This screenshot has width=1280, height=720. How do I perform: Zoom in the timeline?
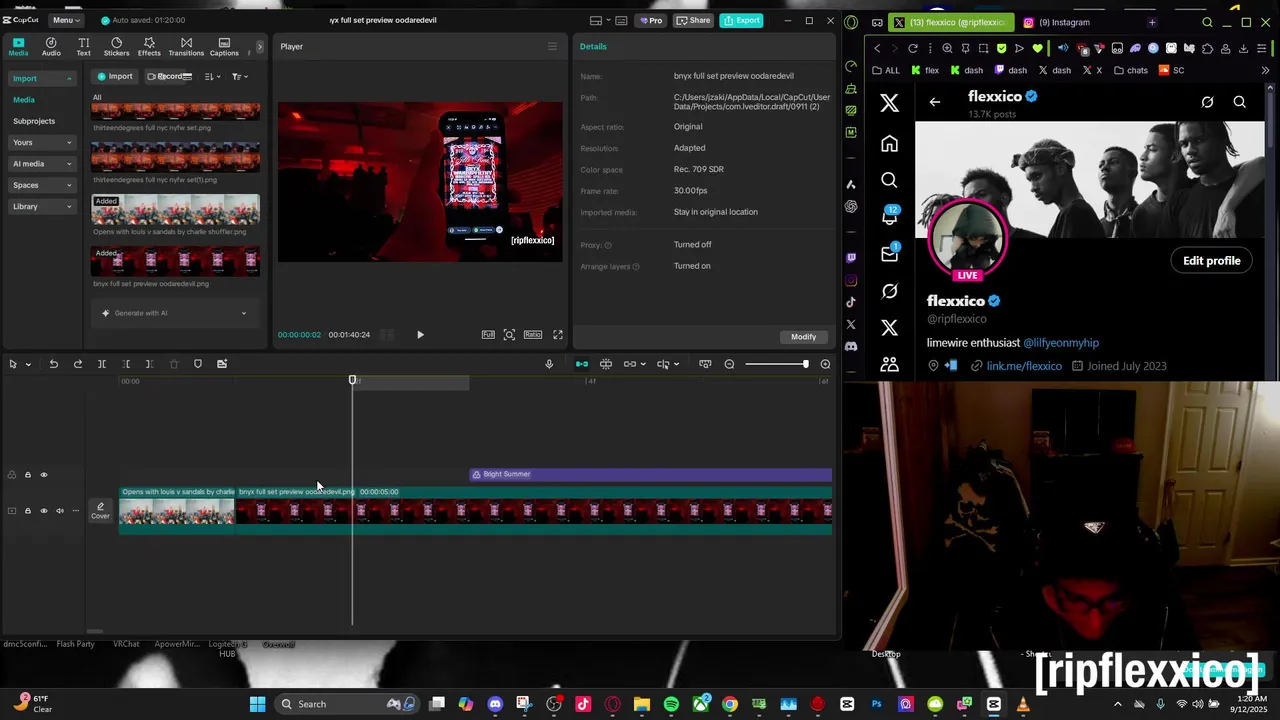click(825, 364)
